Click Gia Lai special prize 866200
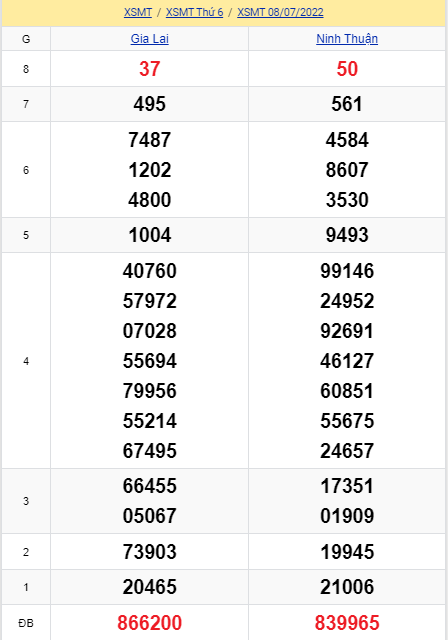448x640 pixels. (149, 623)
